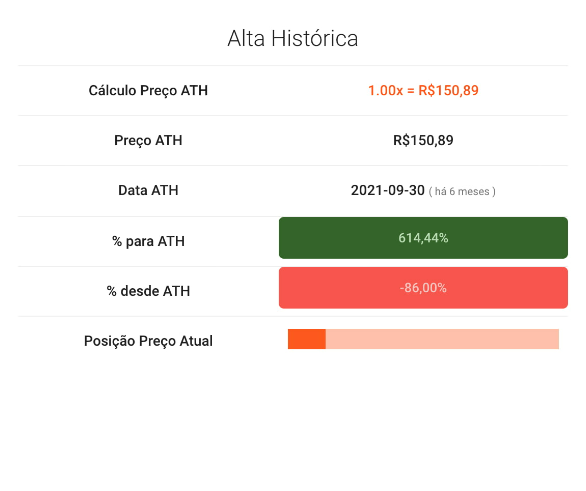The image size is (586, 491).
Task: Click the green 614,44% badge
Action: (423, 238)
